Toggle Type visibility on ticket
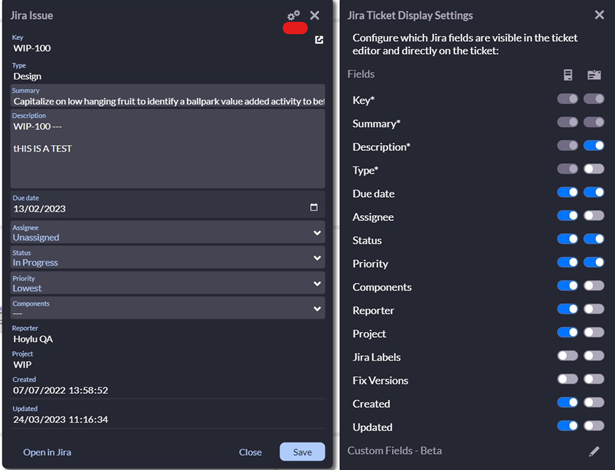 [594, 169]
